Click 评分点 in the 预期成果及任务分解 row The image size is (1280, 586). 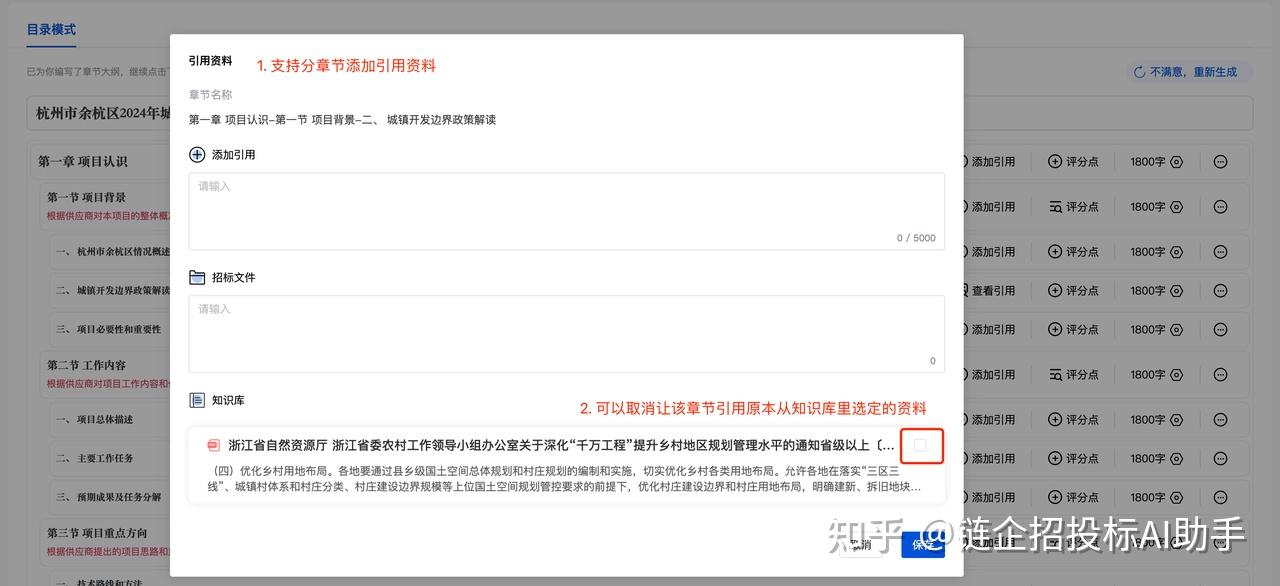tap(1073, 498)
